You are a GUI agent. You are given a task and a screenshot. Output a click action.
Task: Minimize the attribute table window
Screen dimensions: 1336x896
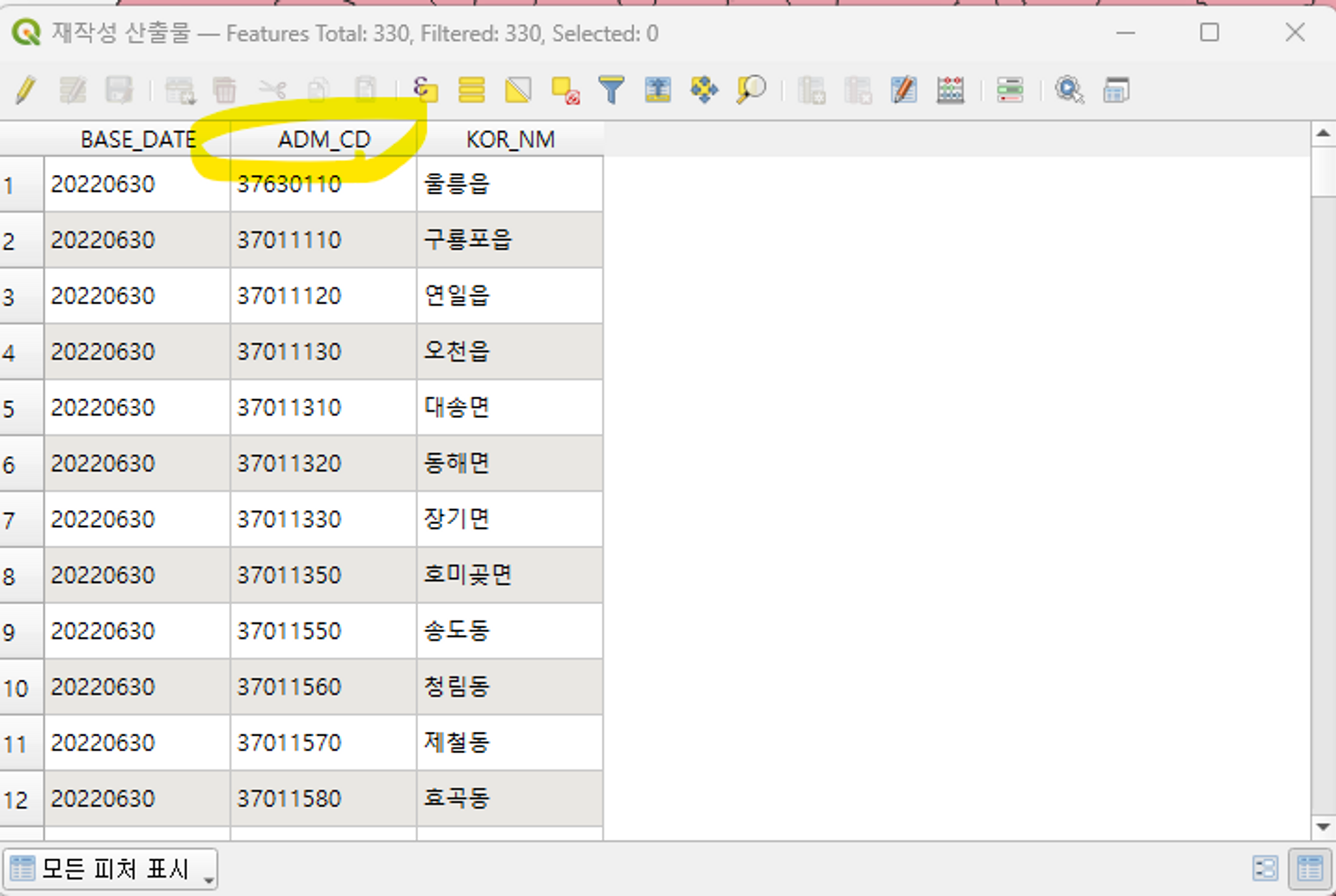[x=1126, y=32]
